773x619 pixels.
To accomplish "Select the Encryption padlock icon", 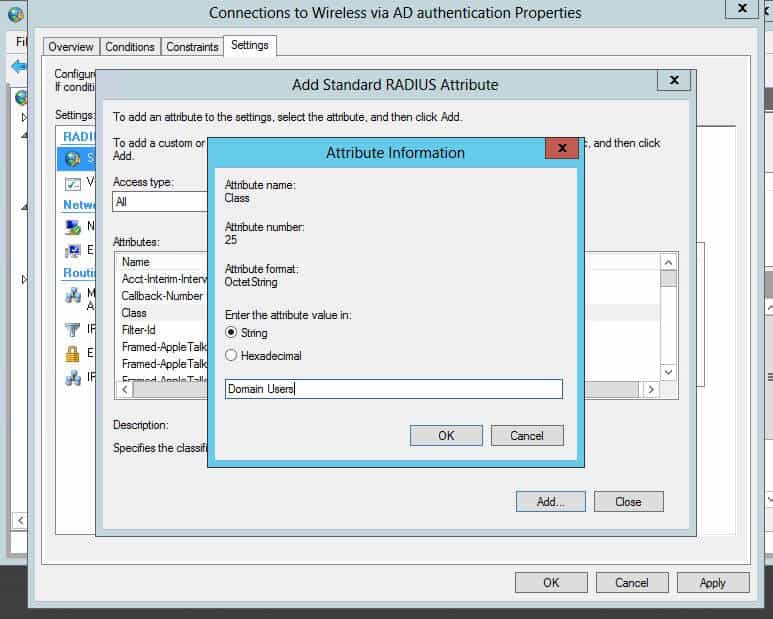I will [x=73, y=353].
